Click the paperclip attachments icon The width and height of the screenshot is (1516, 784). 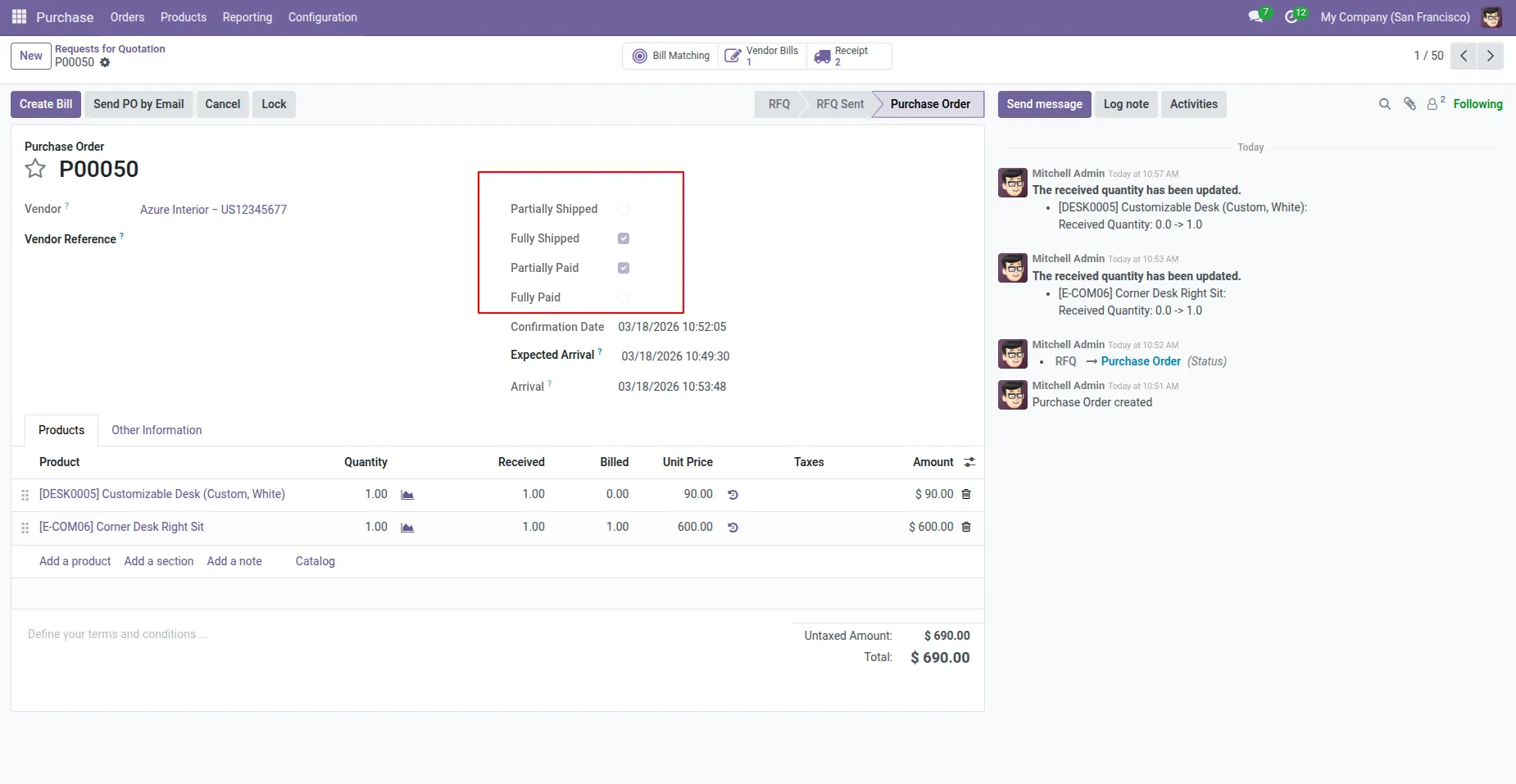pyautogui.click(x=1409, y=104)
